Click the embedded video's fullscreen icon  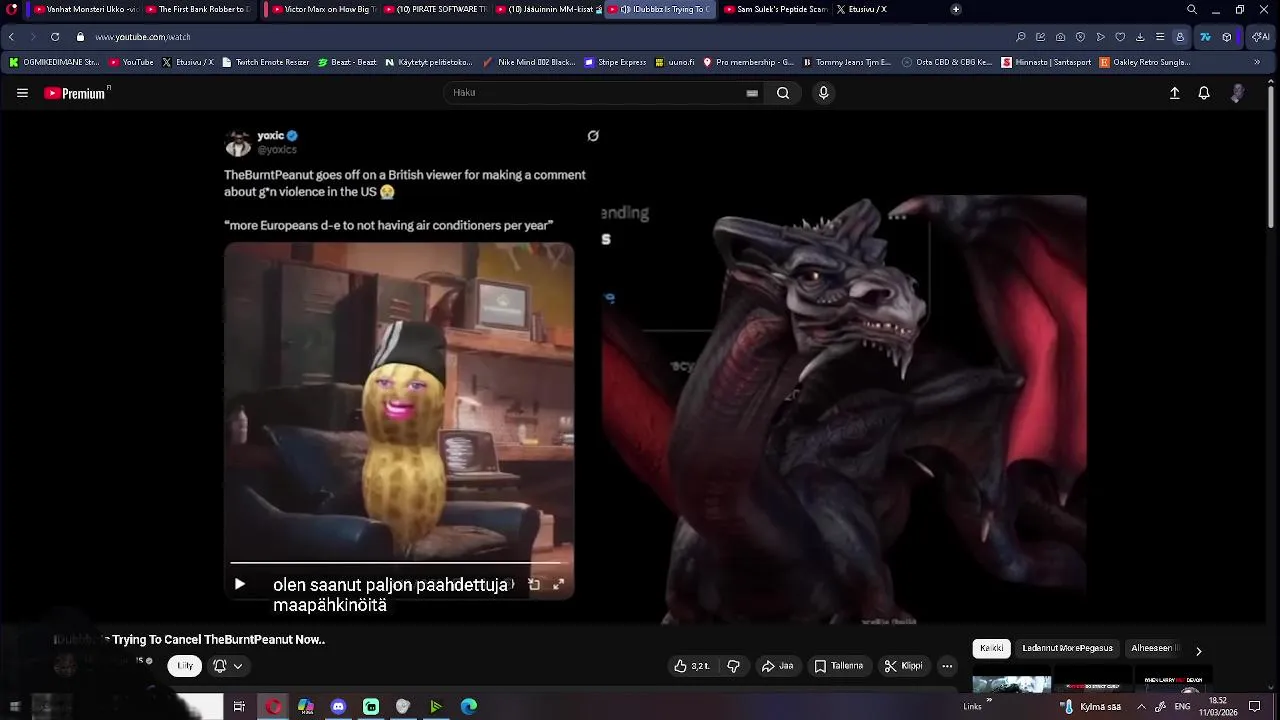(559, 584)
